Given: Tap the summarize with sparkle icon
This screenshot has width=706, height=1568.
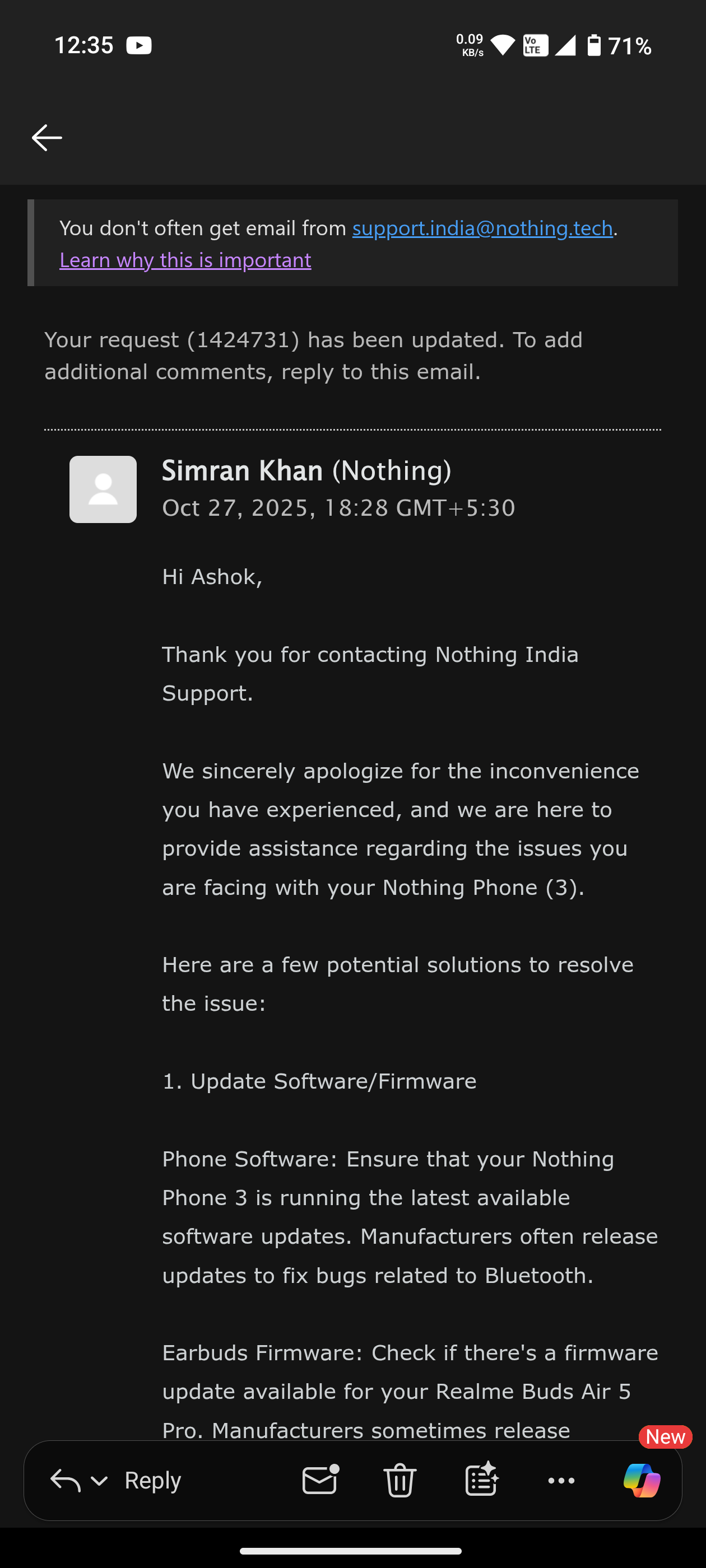Looking at the screenshot, I should click(481, 1480).
